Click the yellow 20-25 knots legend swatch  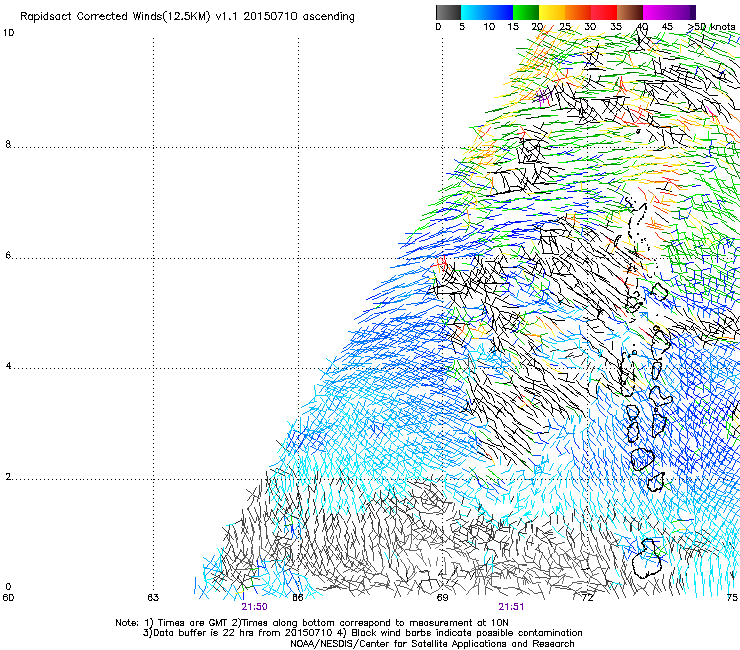(x=552, y=12)
